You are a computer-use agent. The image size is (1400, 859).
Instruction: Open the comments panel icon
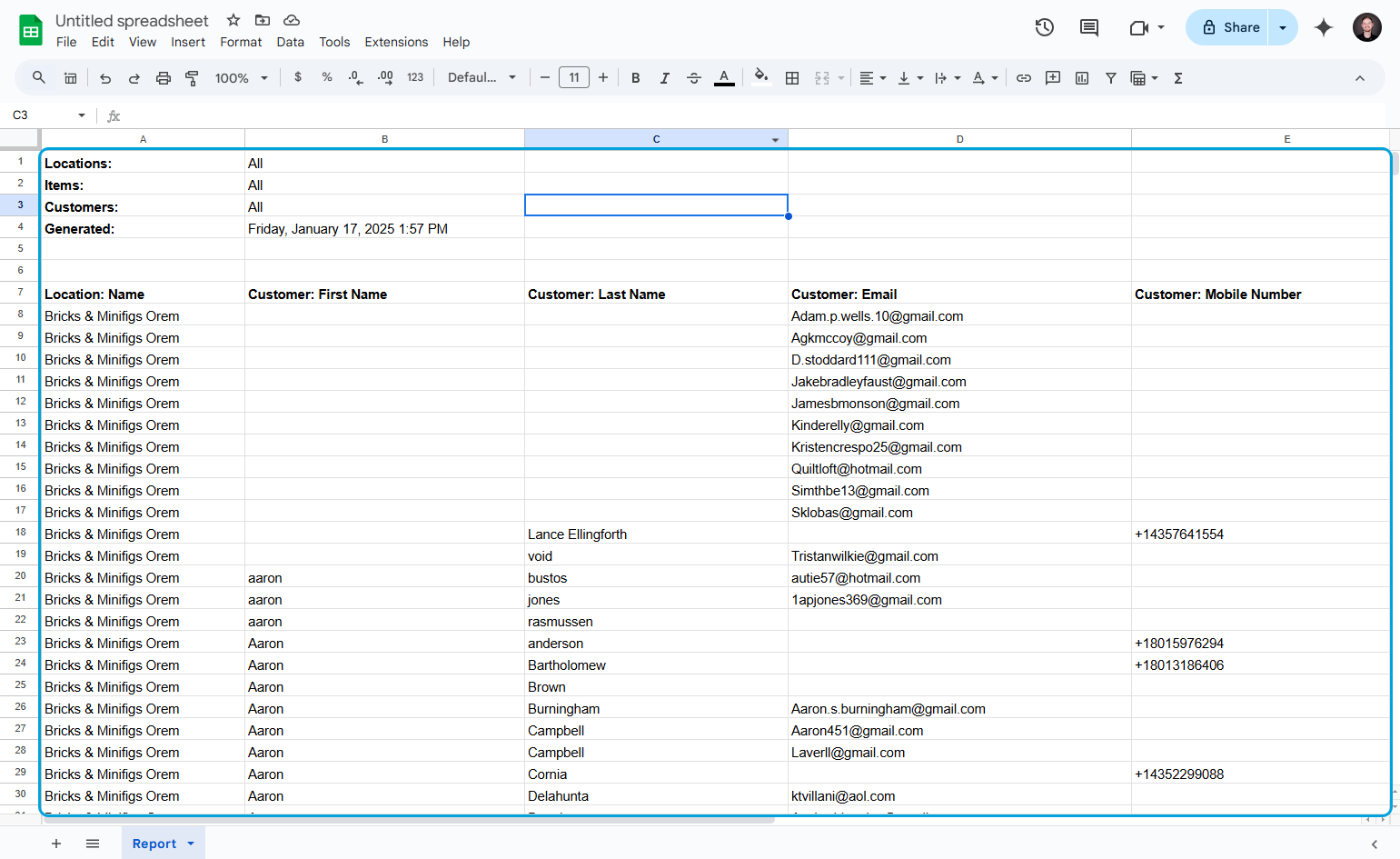click(x=1089, y=27)
